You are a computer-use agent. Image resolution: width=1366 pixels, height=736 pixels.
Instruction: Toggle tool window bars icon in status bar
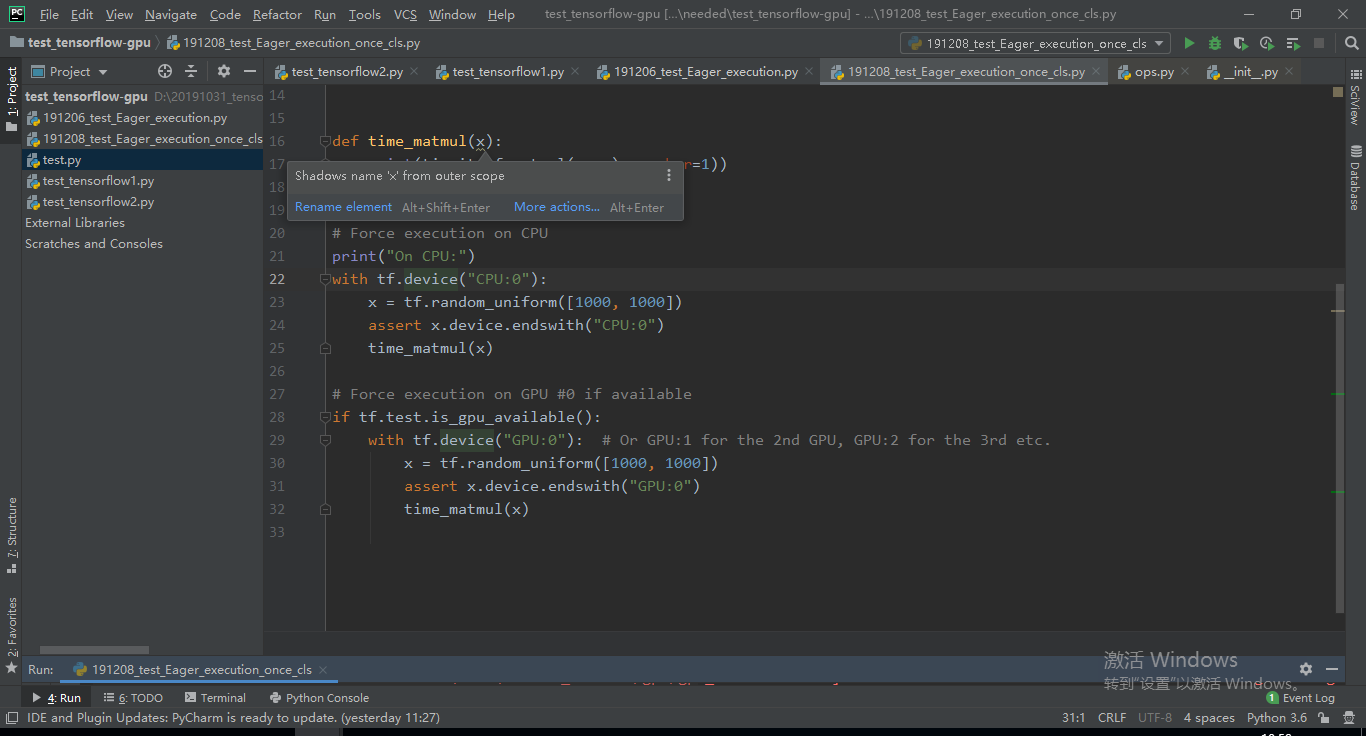pos(12,717)
